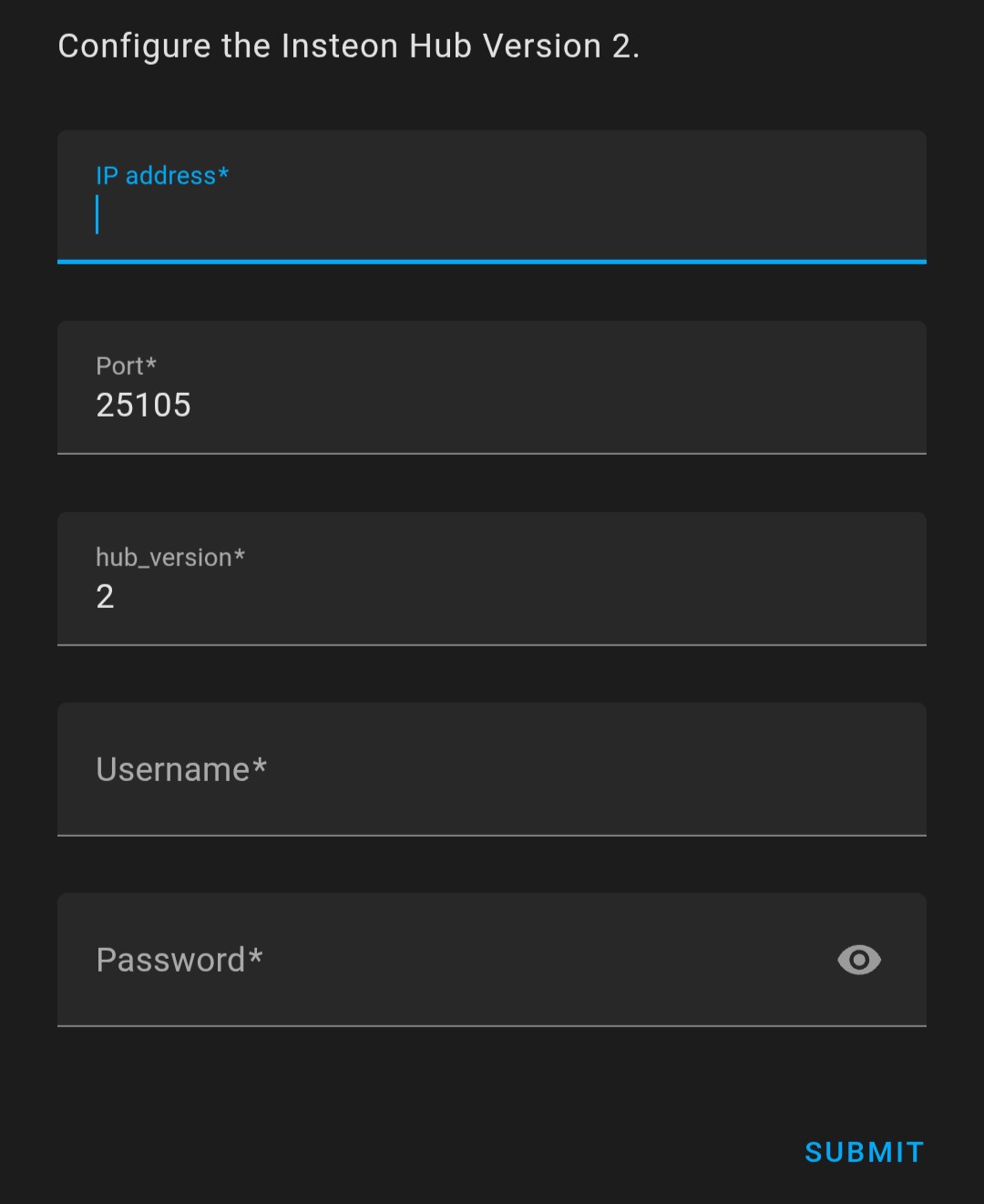The height and width of the screenshot is (1204, 984).
Task: Click empty area right of port number
Action: click(x=547, y=406)
